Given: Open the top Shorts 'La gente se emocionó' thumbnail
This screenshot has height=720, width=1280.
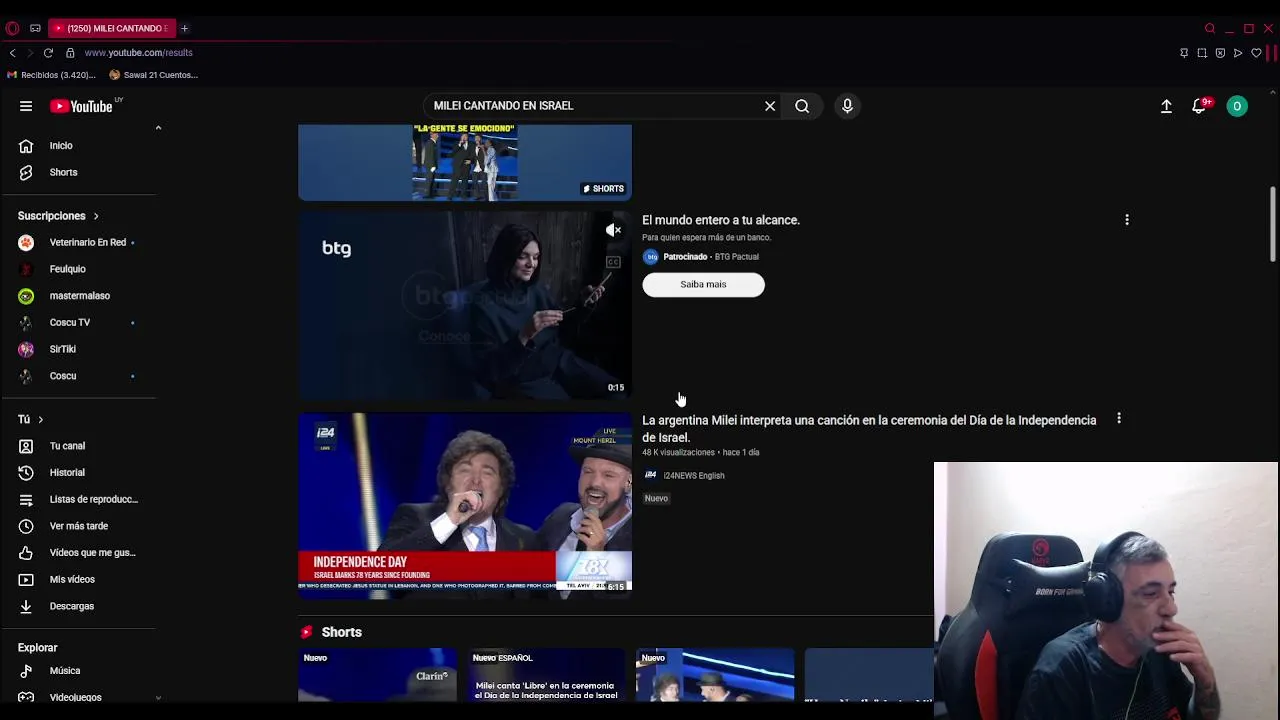Looking at the screenshot, I should 465,163.
